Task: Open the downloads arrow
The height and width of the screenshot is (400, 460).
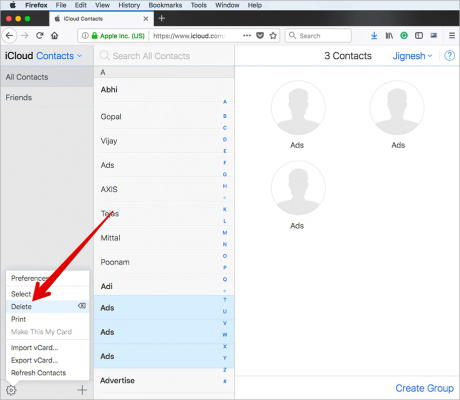Action: (x=374, y=35)
